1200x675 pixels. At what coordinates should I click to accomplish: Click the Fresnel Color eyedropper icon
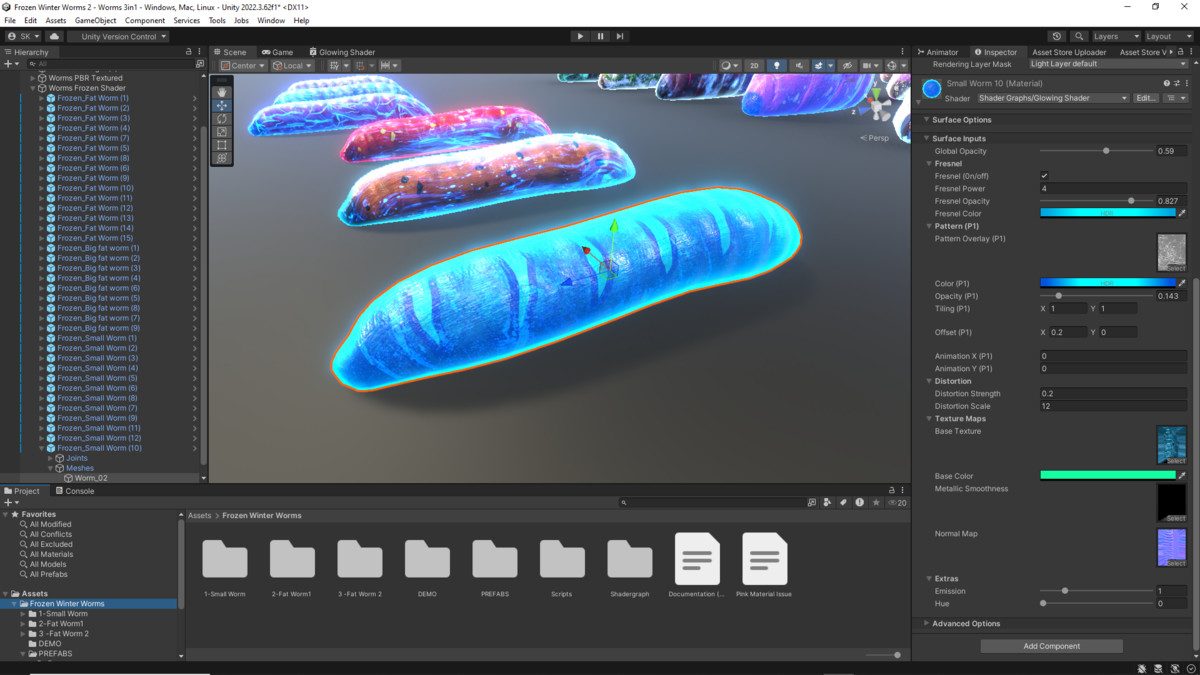pyautogui.click(x=1182, y=213)
